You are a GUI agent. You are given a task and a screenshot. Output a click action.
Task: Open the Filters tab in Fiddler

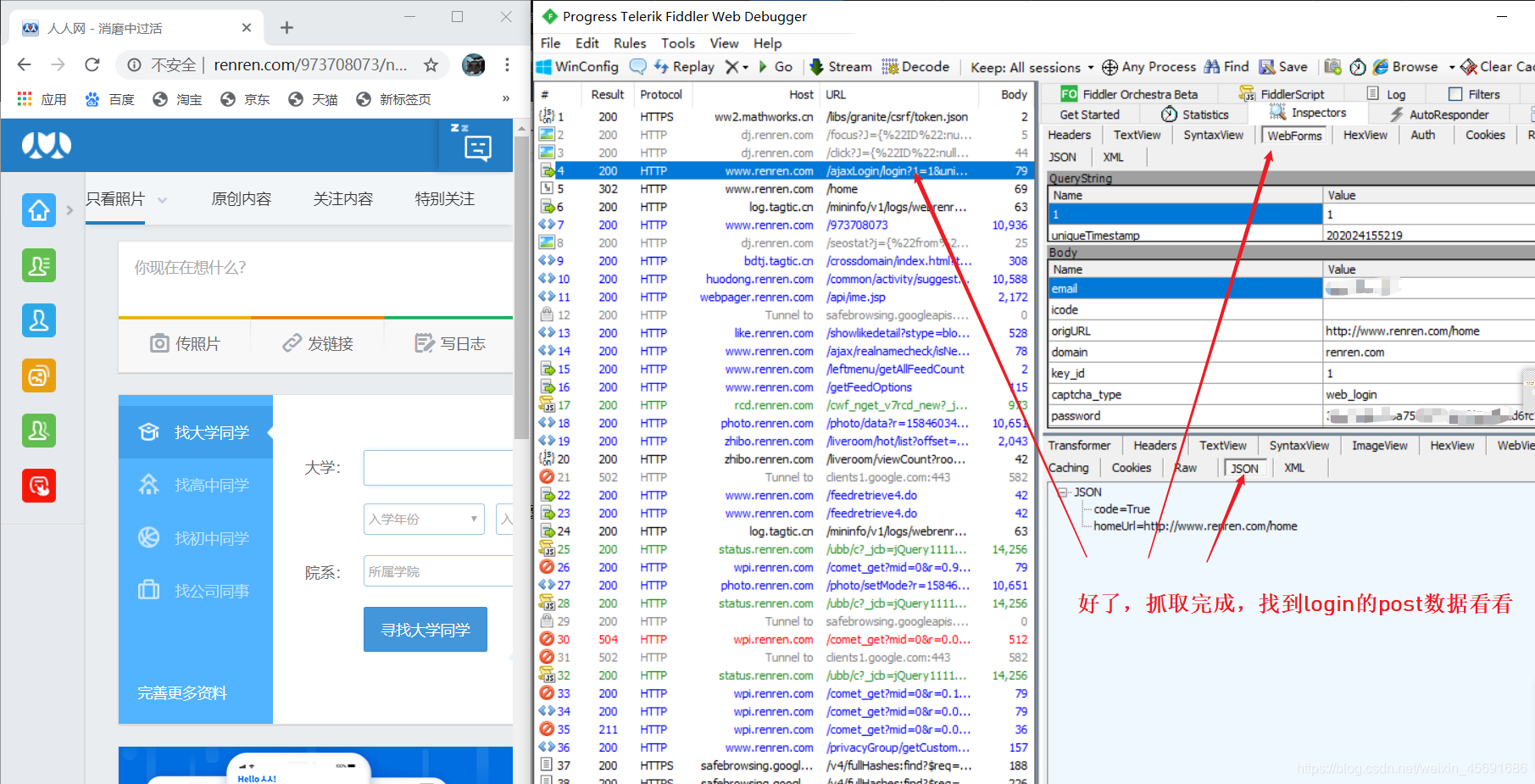(1474, 94)
